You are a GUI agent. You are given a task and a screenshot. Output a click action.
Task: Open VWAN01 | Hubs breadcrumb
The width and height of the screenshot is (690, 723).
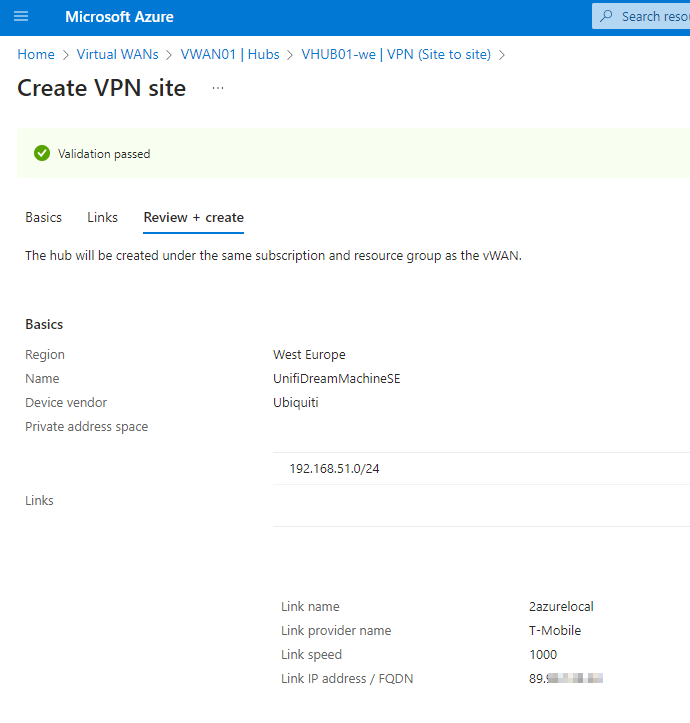[x=230, y=54]
